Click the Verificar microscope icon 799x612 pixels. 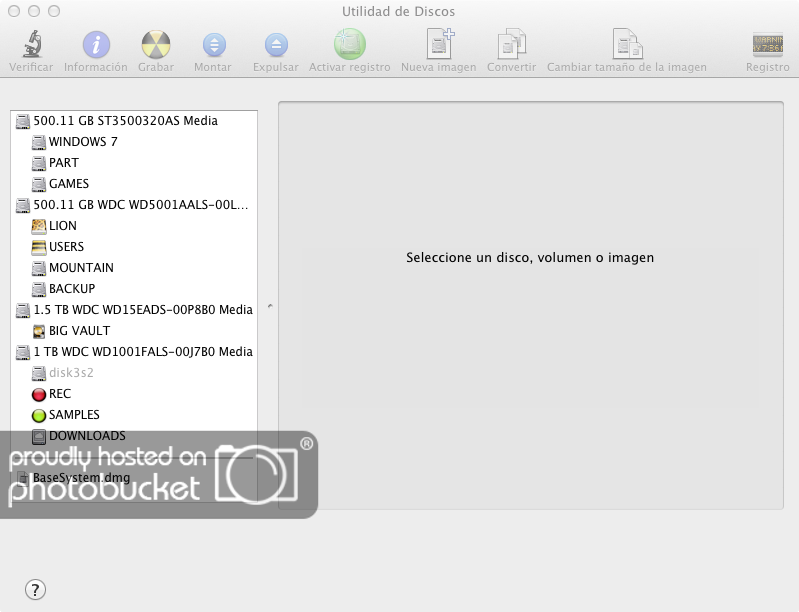point(32,44)
